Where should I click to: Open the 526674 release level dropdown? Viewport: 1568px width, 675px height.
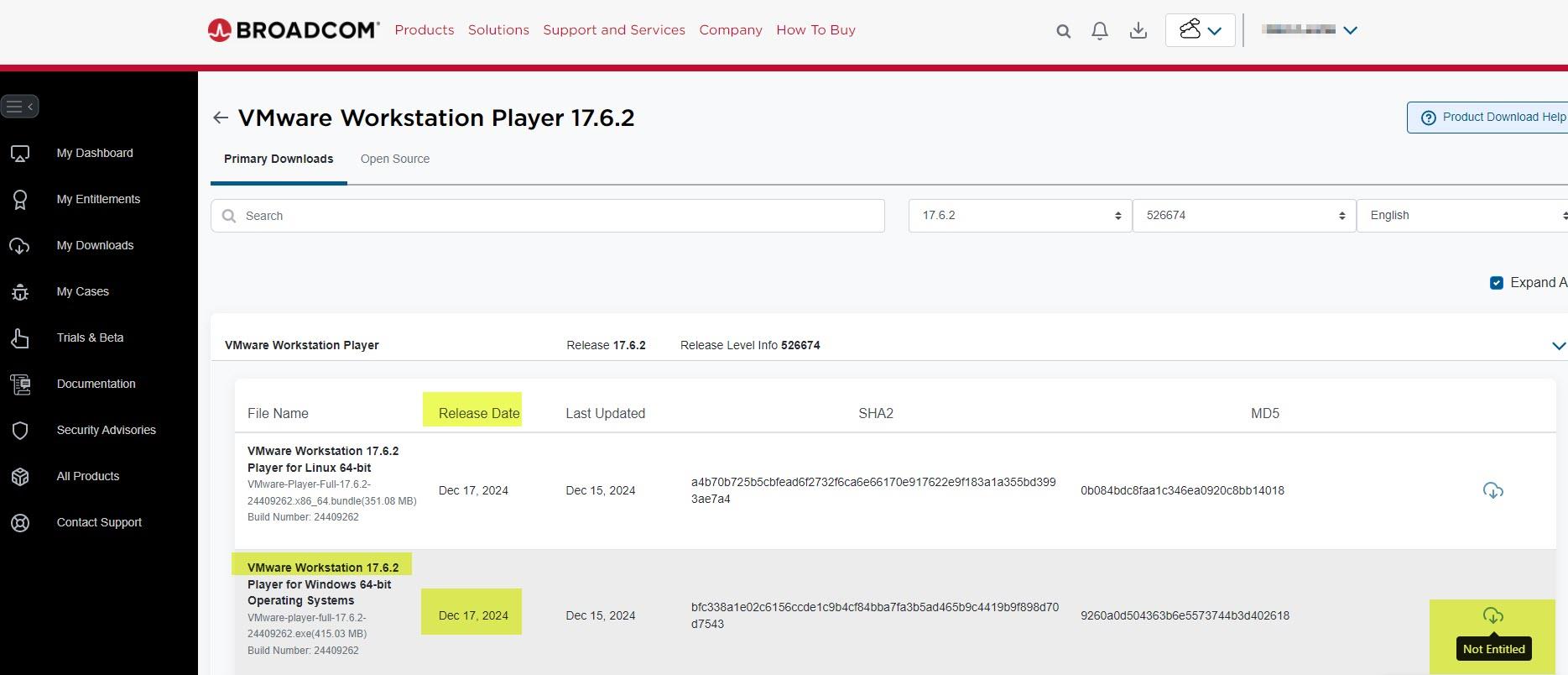pyautogui.click(x=1243, y=216)
